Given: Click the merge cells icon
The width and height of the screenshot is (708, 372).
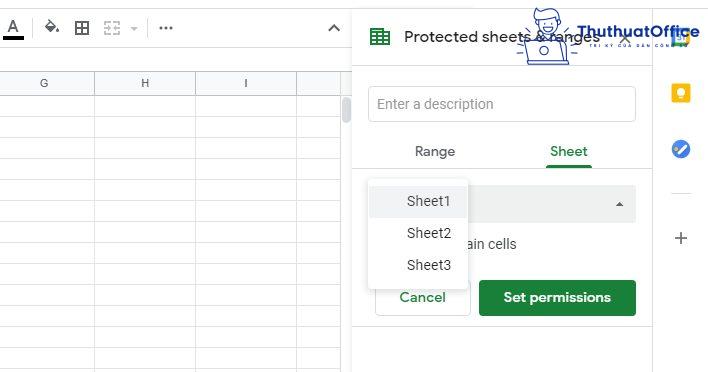Looking at the screenshot, I should pos(112,28).
